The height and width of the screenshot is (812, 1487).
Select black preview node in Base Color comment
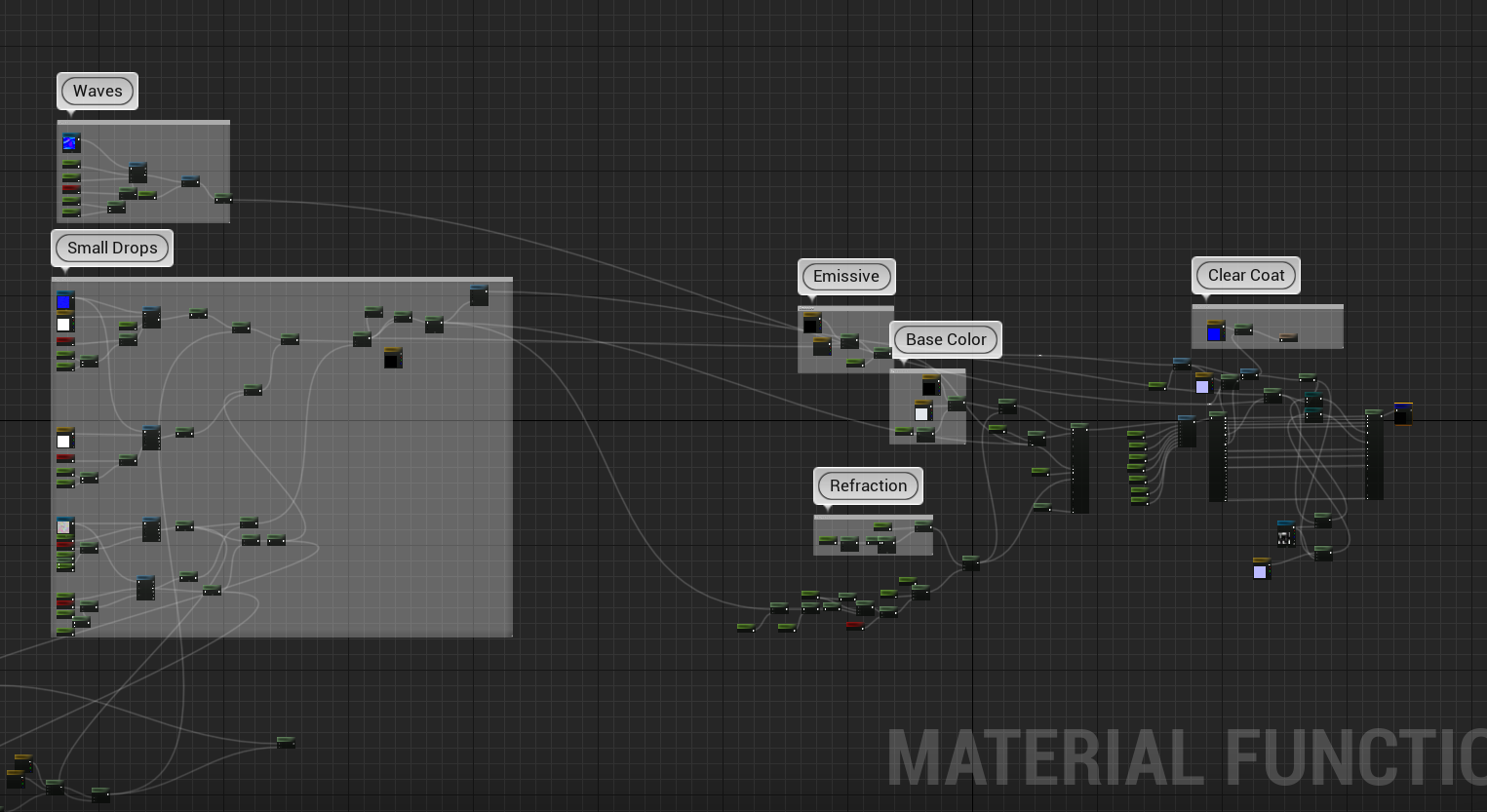tap(930, 384)
